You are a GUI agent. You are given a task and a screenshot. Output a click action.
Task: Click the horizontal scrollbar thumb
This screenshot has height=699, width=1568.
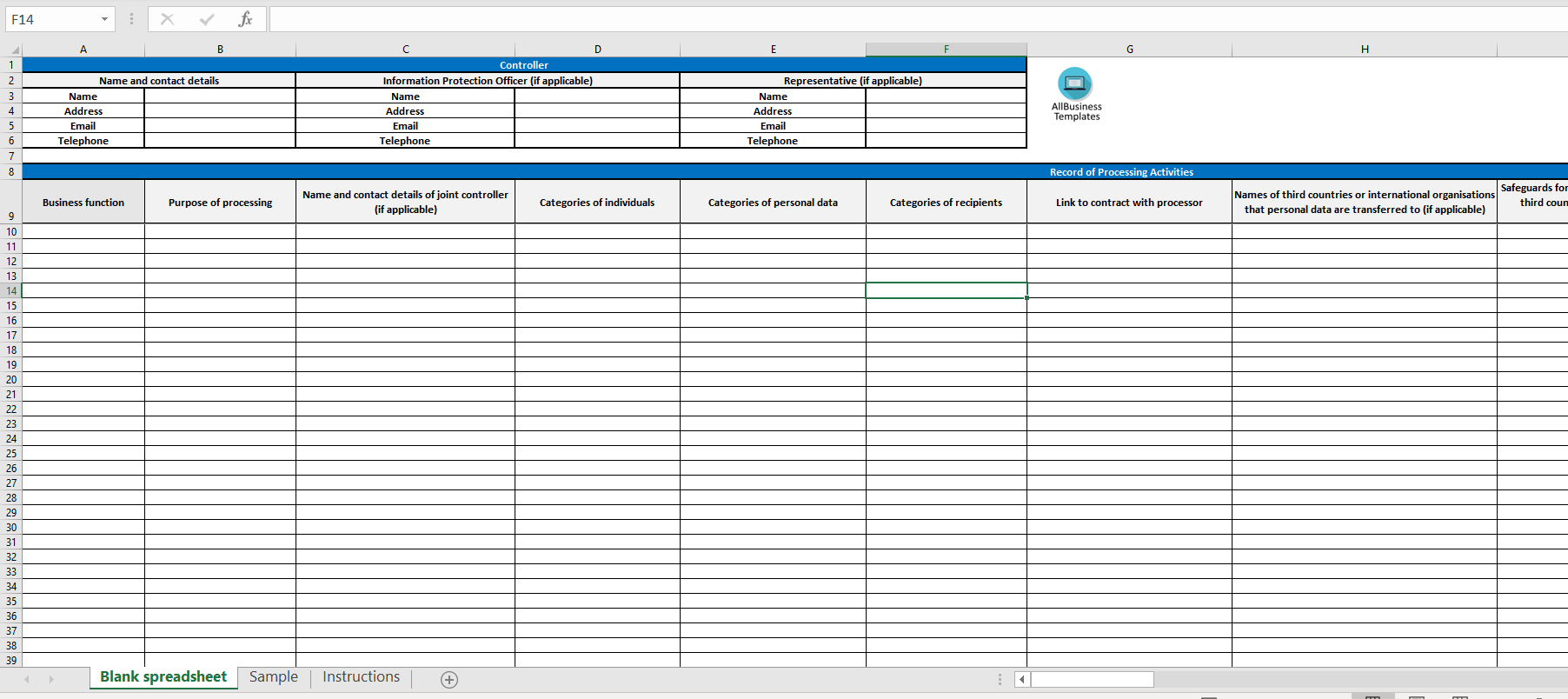point(1092,679)
